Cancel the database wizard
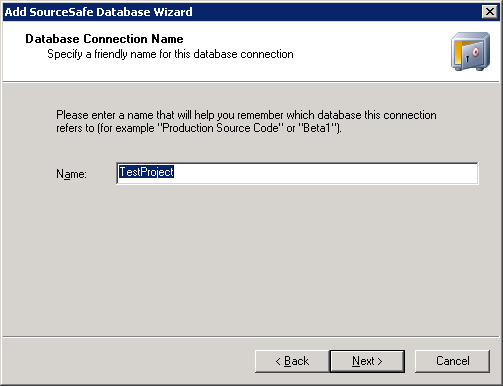503x386 pixels. click(452, 361)
